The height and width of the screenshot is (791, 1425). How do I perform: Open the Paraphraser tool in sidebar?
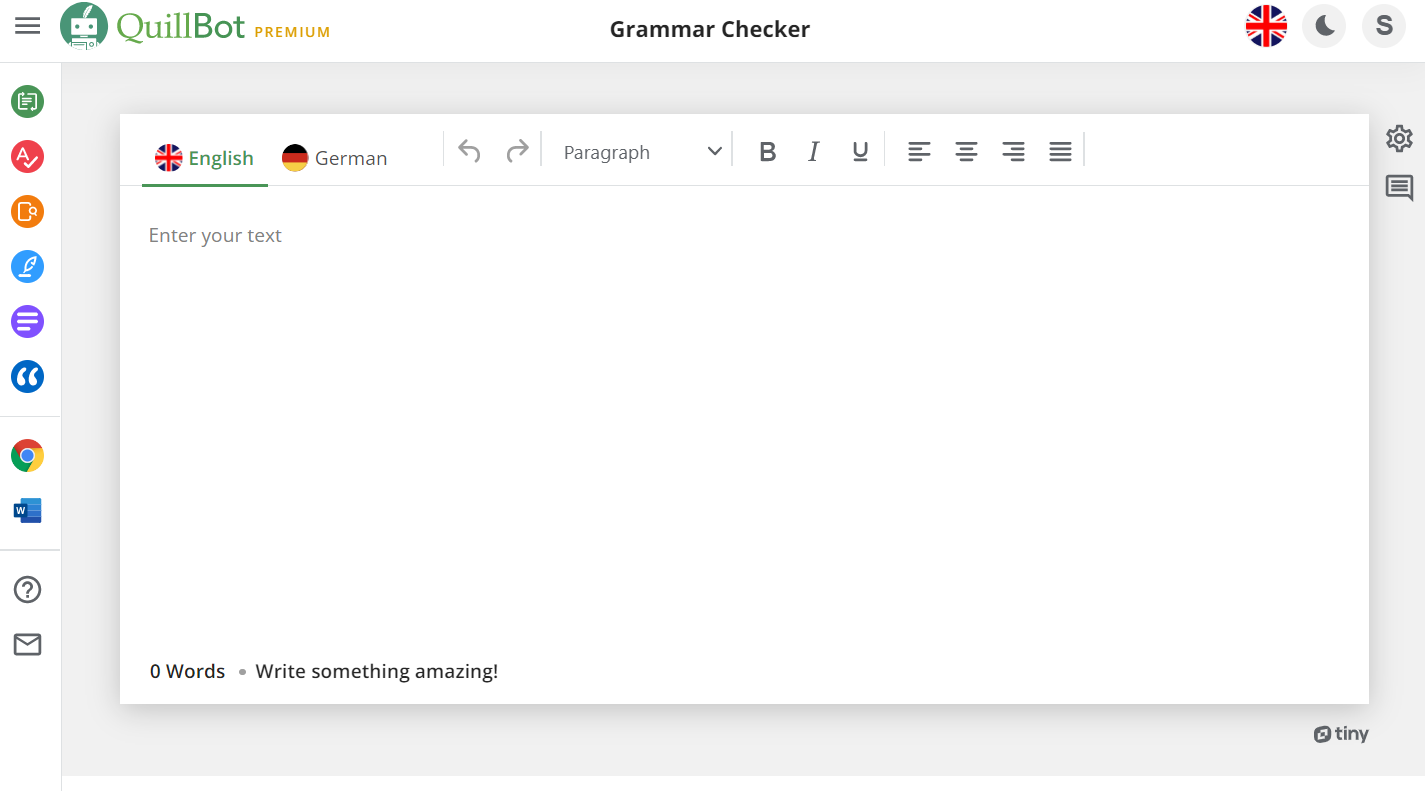point(27,101)
